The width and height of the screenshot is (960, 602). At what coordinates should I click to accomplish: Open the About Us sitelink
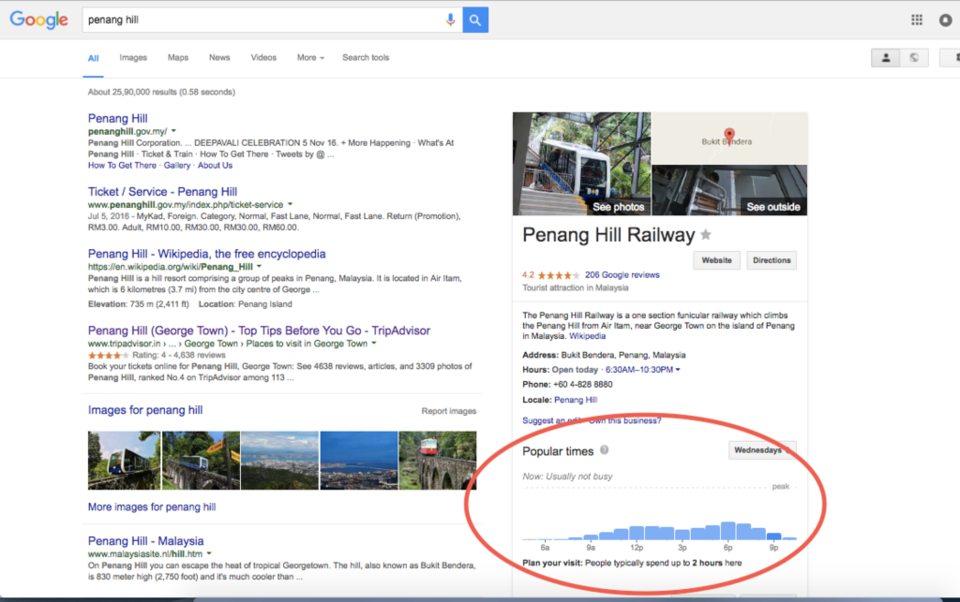[215, 165]
